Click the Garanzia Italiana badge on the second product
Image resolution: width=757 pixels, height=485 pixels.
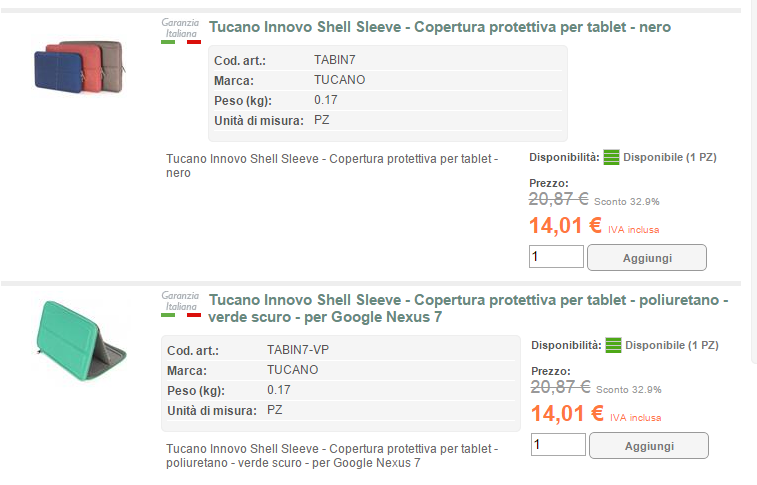coord(181,303)
